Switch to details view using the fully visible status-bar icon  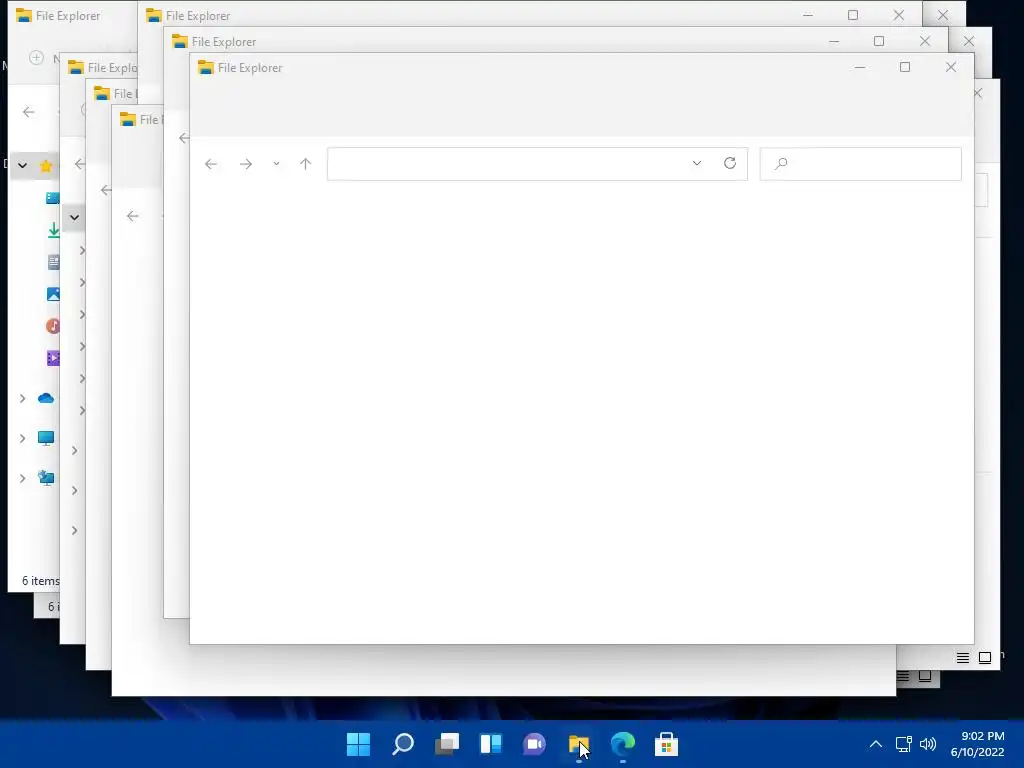click(963, 658)
